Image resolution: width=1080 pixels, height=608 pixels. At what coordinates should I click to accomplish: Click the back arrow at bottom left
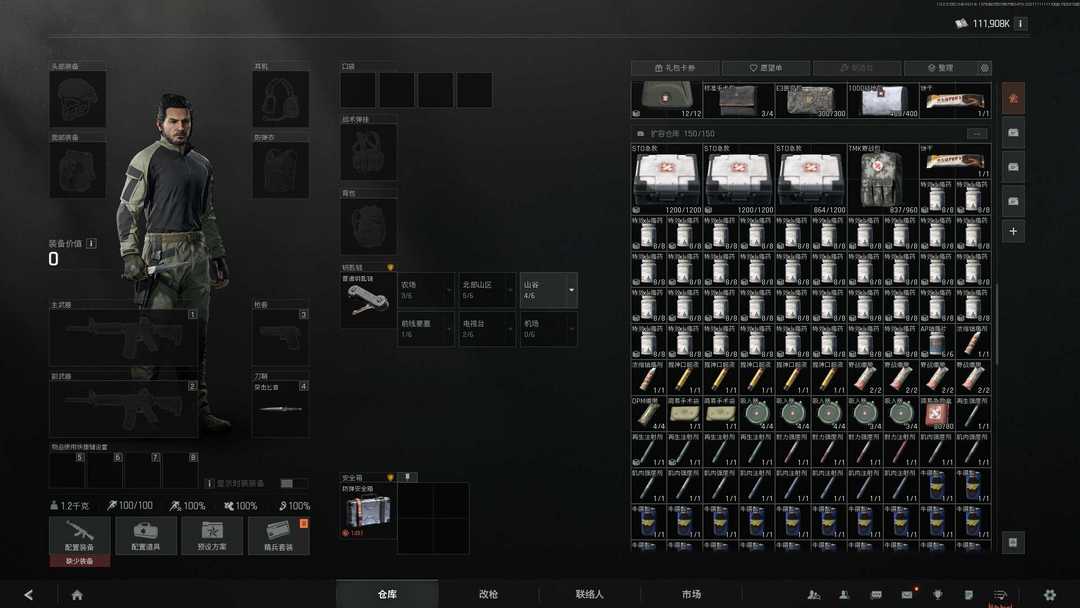[x=28, y=595]
